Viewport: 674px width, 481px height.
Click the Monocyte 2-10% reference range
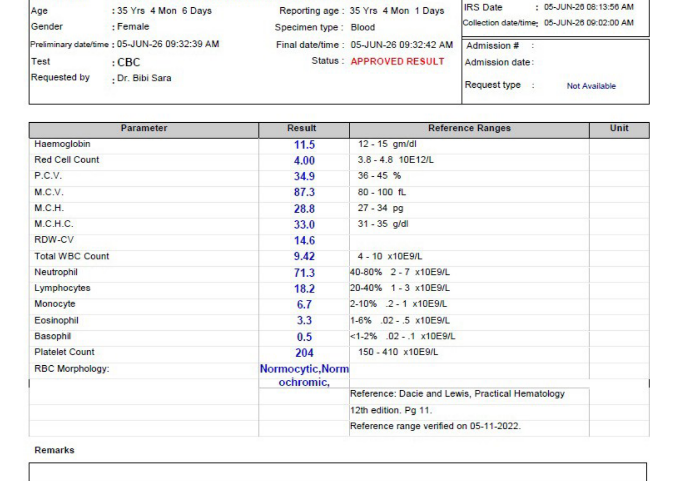pyautogui.click(x=398, y=304)
